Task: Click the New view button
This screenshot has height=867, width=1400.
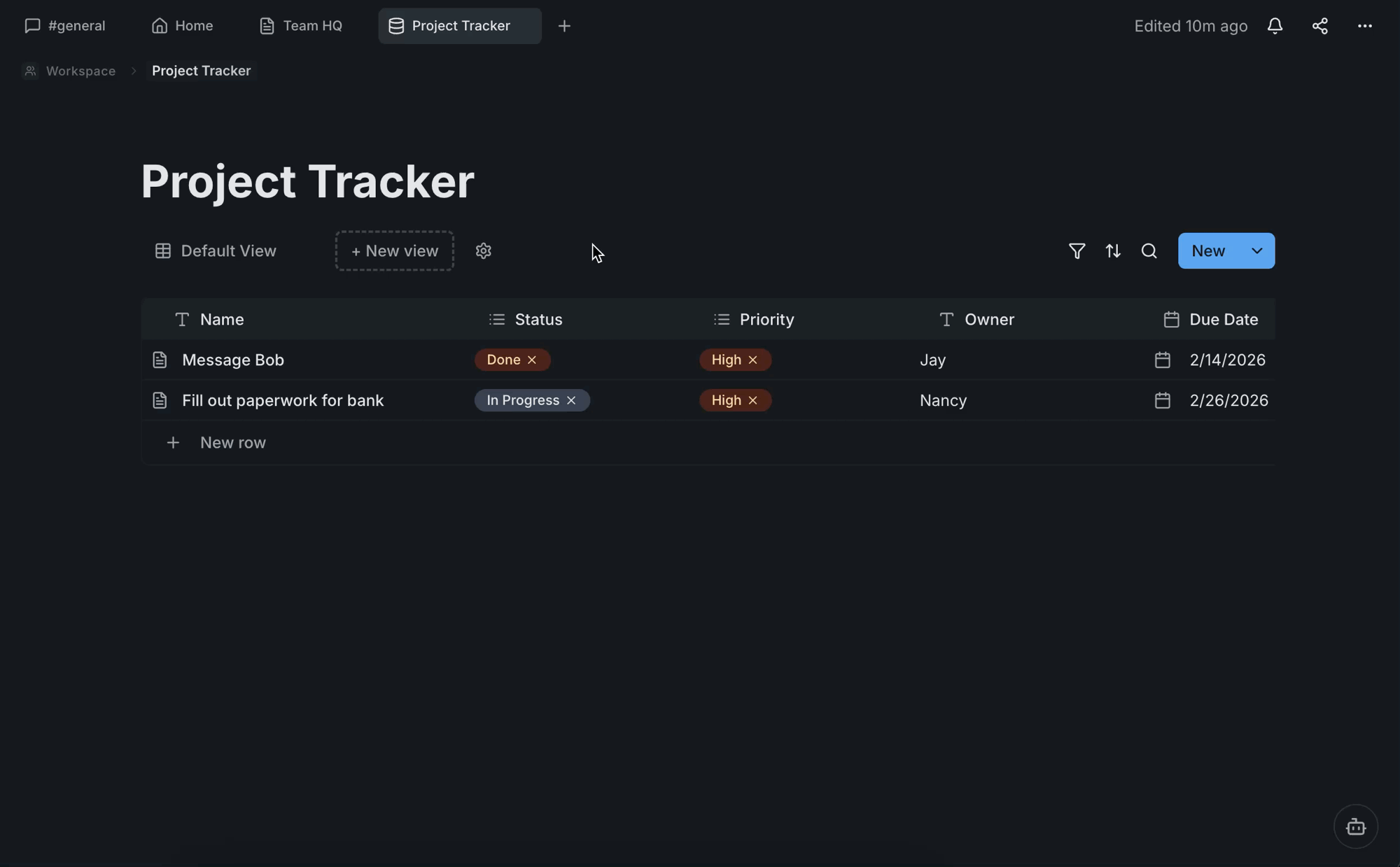Action: coord(393,251)
